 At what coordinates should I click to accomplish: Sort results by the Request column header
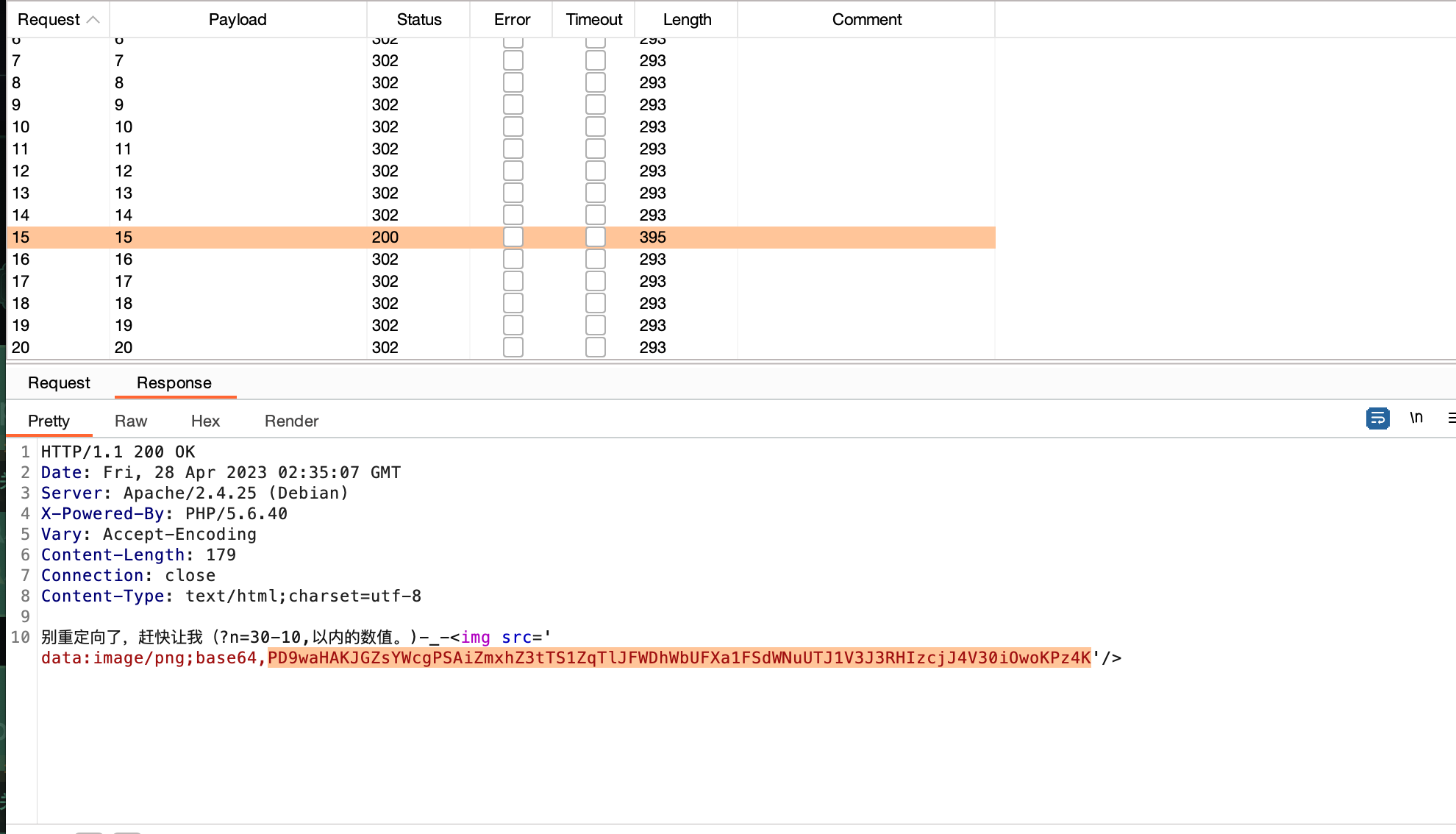click(x=57, y=20)
